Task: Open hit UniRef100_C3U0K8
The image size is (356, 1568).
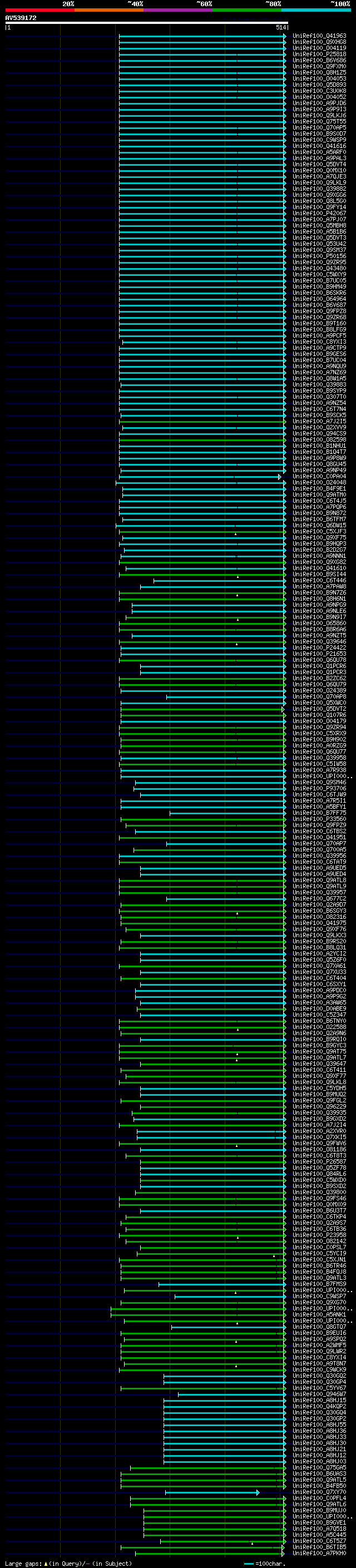Action: (319, 91)
